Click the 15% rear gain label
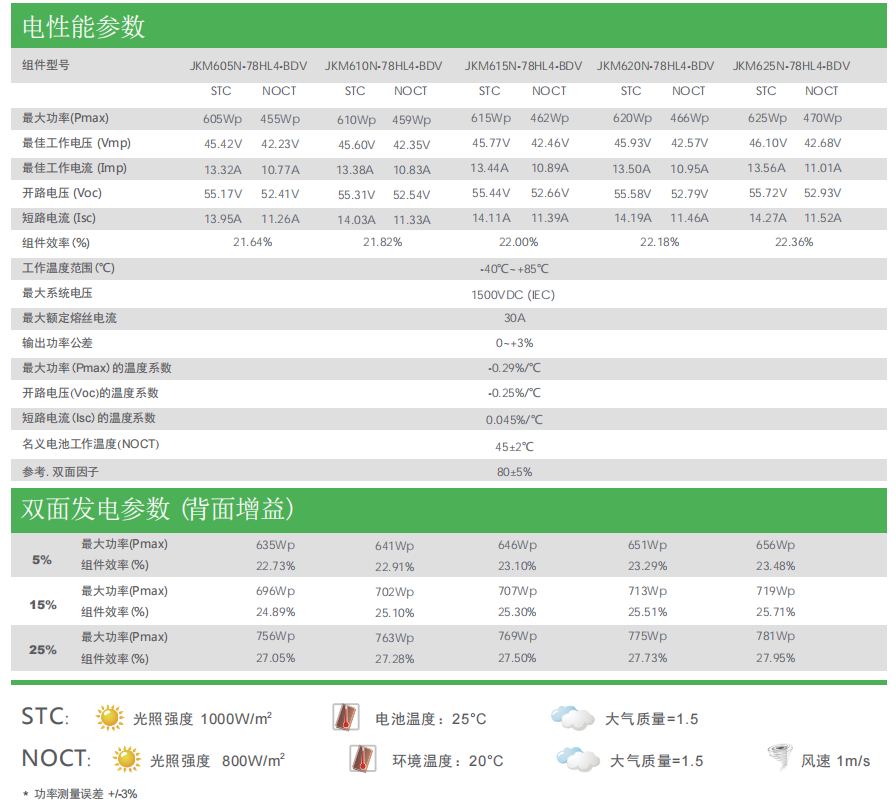This screenshot has width=896, height=806. [x=43, y=605]
